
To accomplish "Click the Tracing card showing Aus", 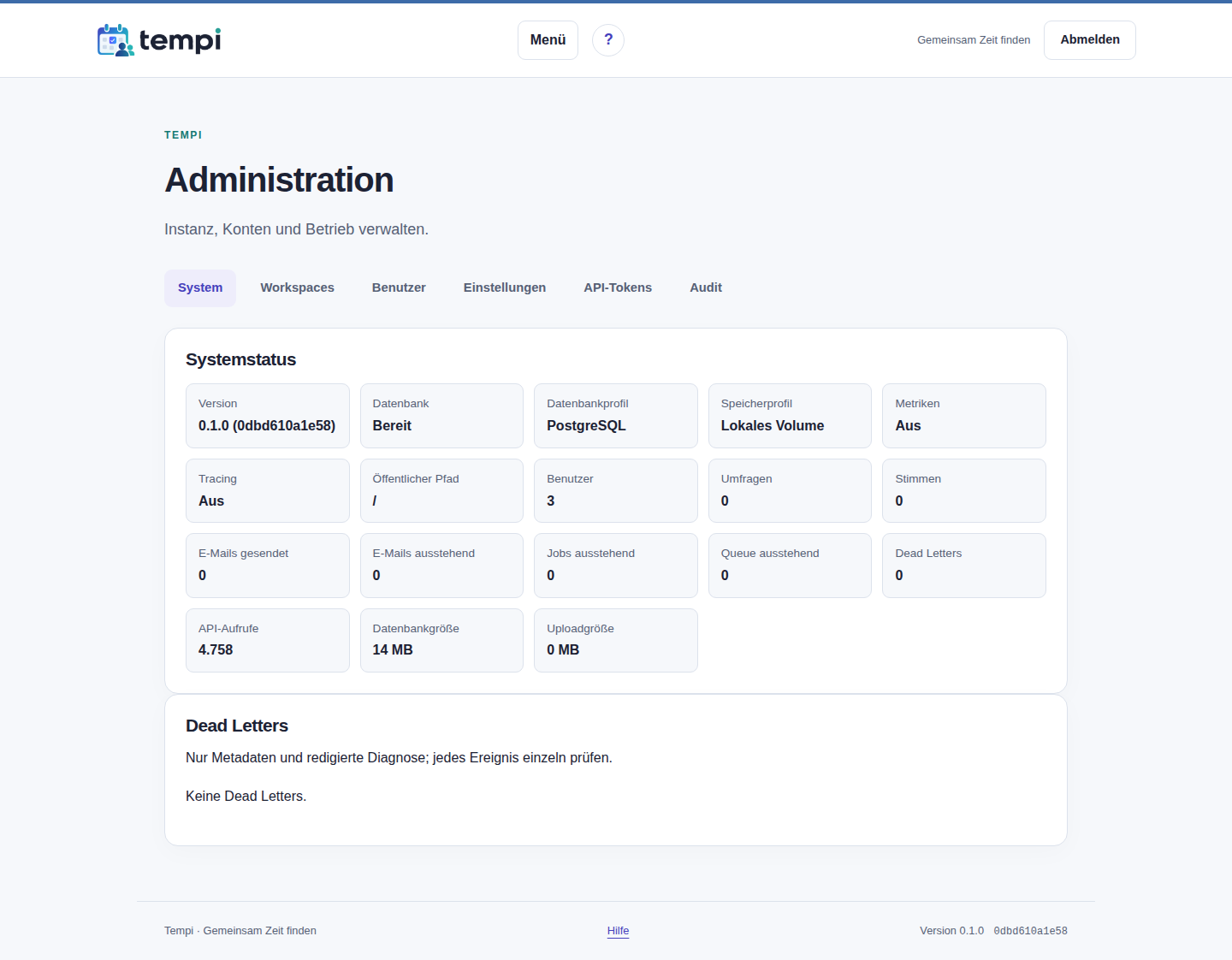I will pos(268,491).
